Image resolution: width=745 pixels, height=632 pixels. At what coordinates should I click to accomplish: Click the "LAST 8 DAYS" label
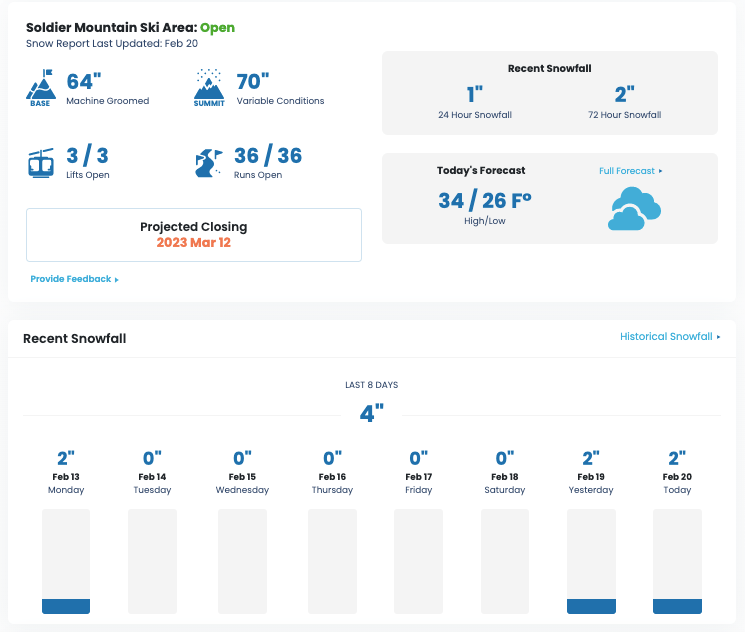click(372, 385)
